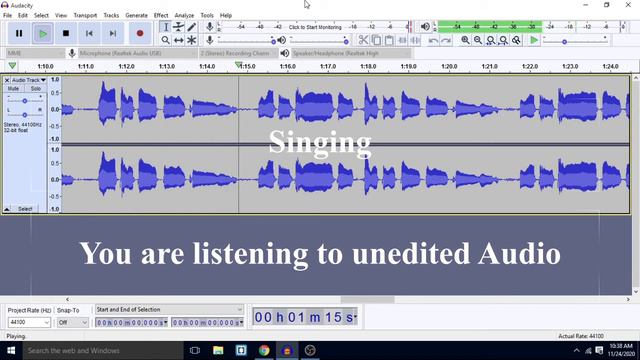This screenshot has width=640, height=360.
Task: Open the MME audio host dropdown
Action: [36, 53]
